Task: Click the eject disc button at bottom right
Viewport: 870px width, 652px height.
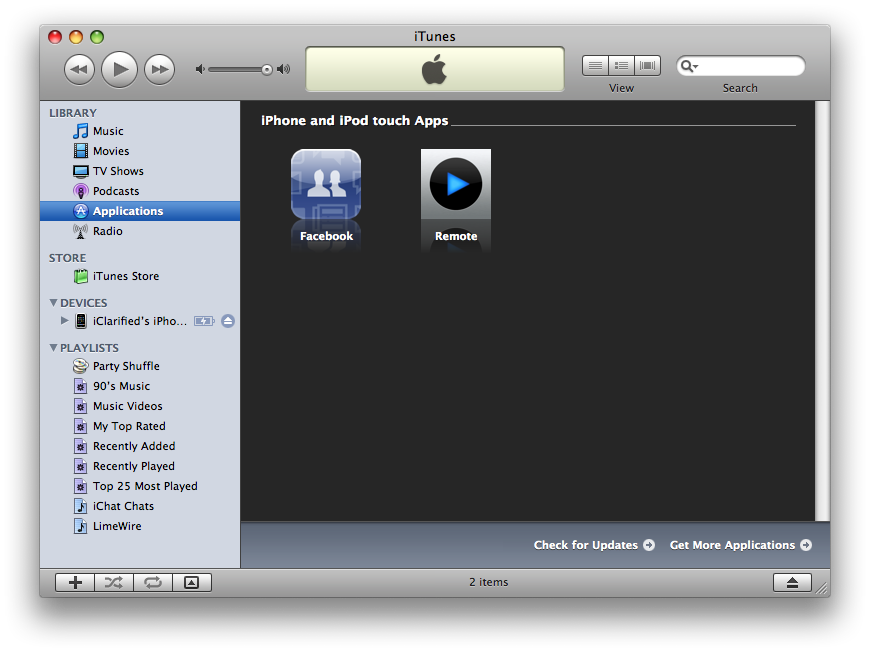Action: 792,582
